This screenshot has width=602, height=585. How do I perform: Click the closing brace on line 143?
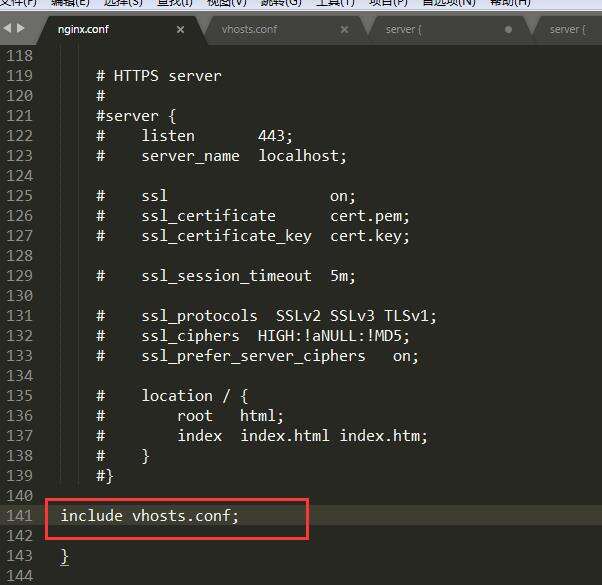[64, 556]
